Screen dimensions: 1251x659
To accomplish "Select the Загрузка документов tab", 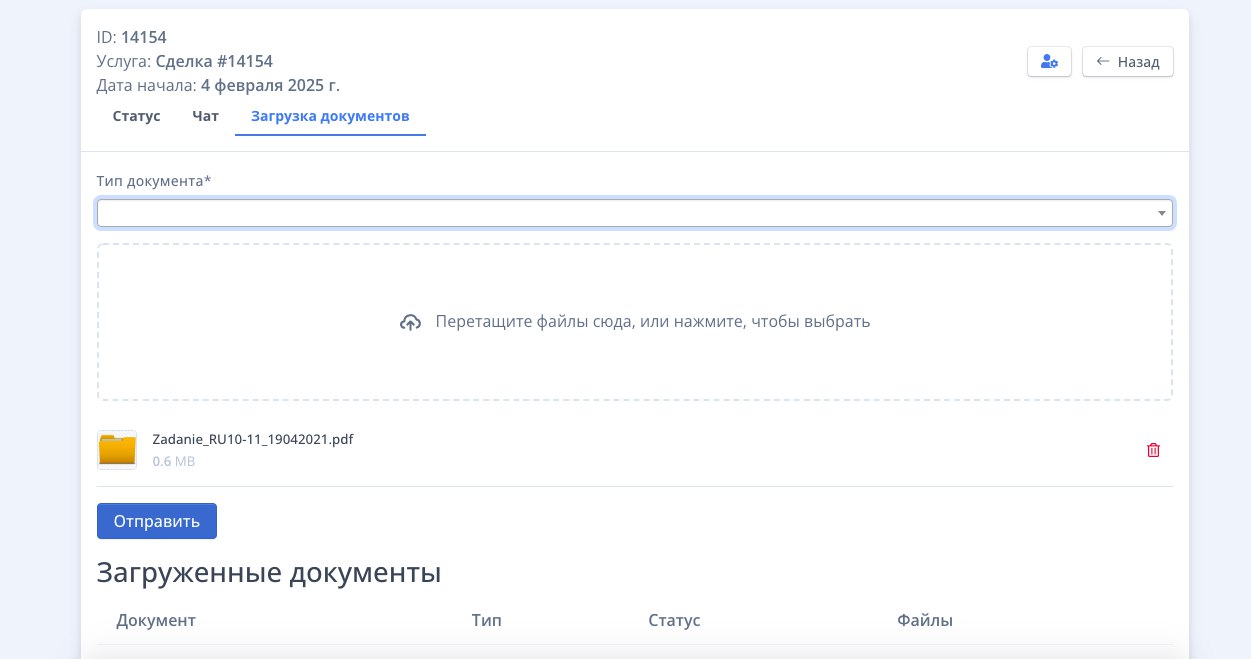I will click(330, 116).
